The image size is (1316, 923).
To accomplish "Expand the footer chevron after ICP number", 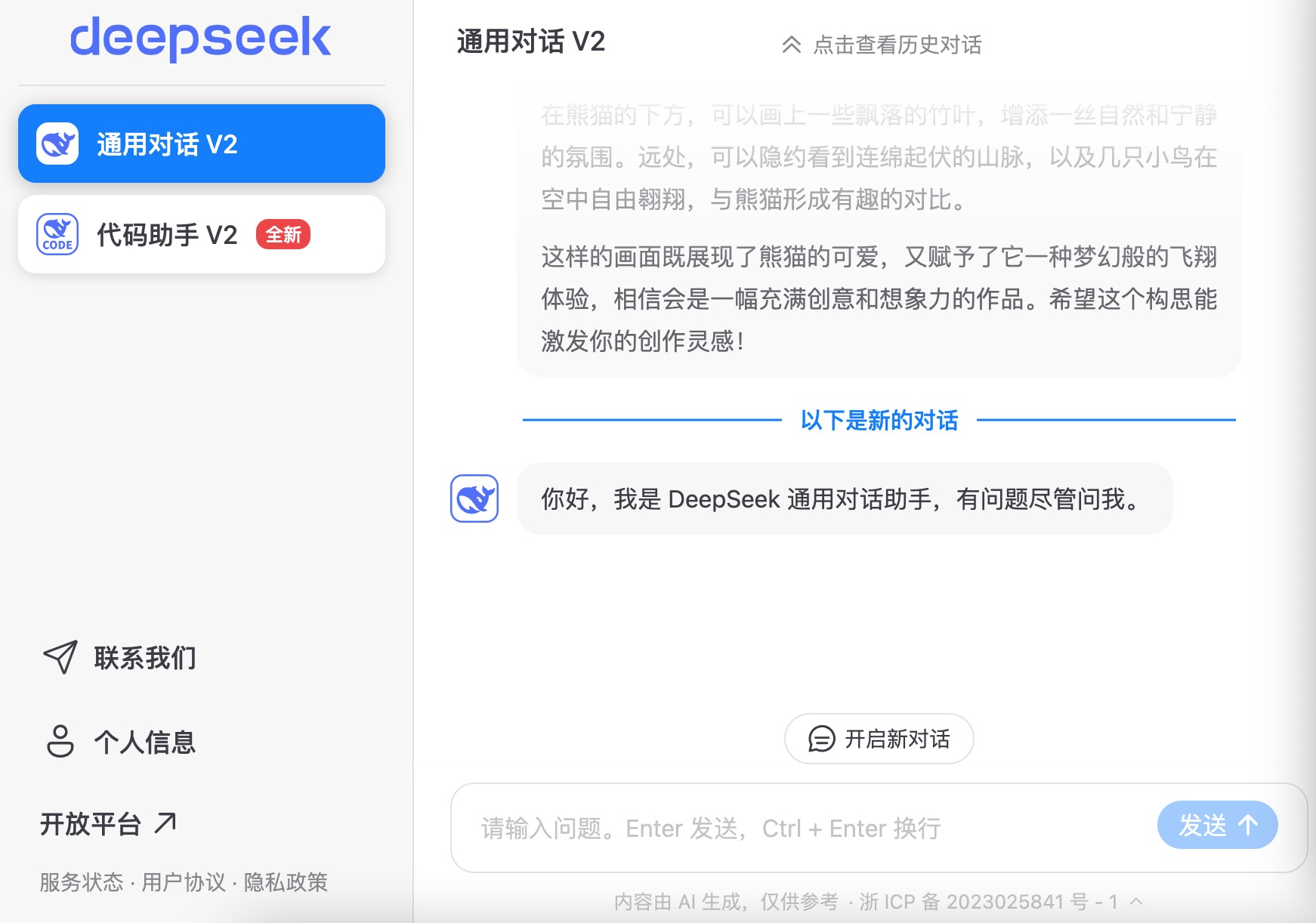I will point(1136,900).
